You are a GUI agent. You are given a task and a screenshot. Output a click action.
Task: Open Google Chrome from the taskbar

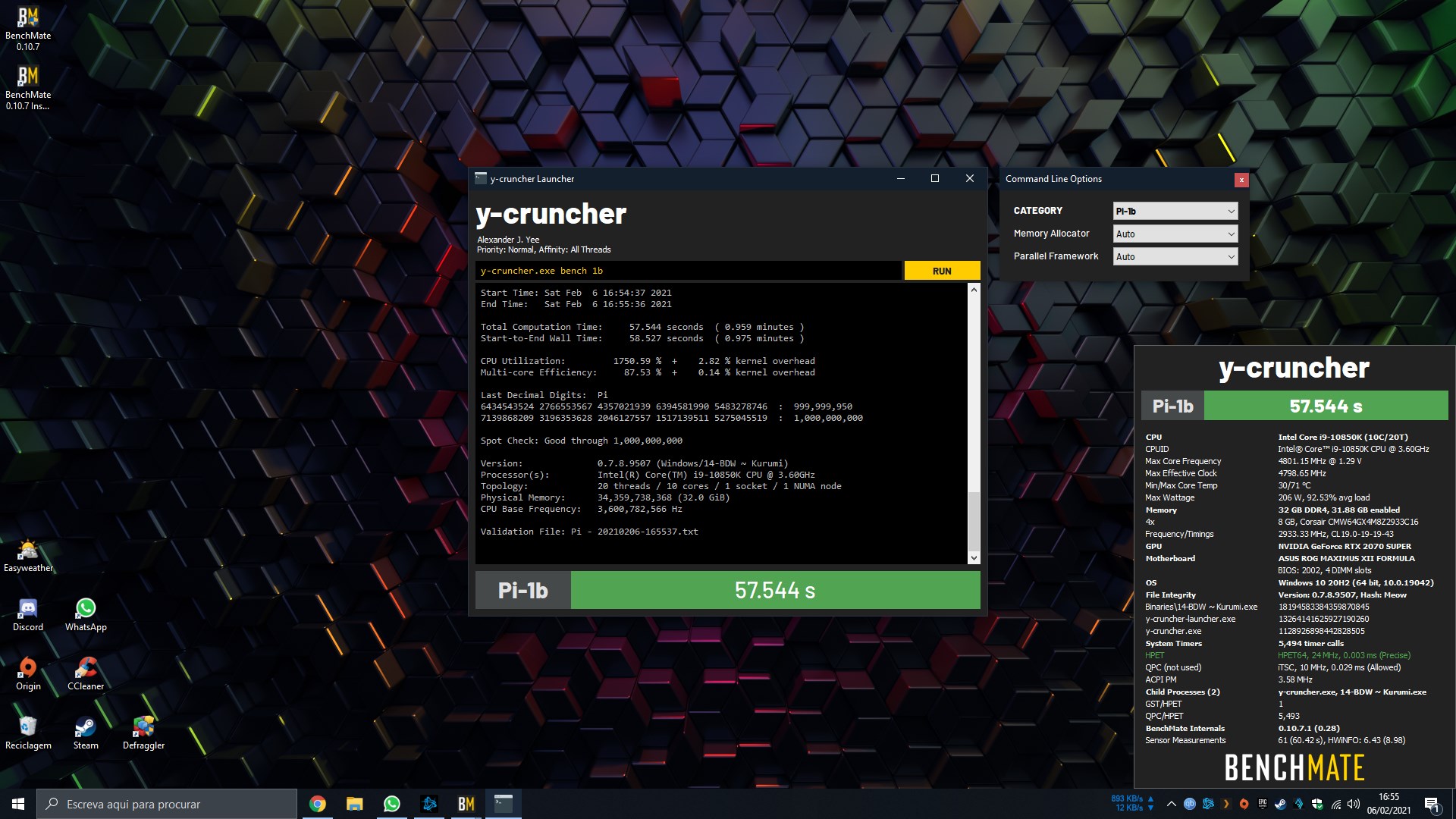click(x=318, y=804)
